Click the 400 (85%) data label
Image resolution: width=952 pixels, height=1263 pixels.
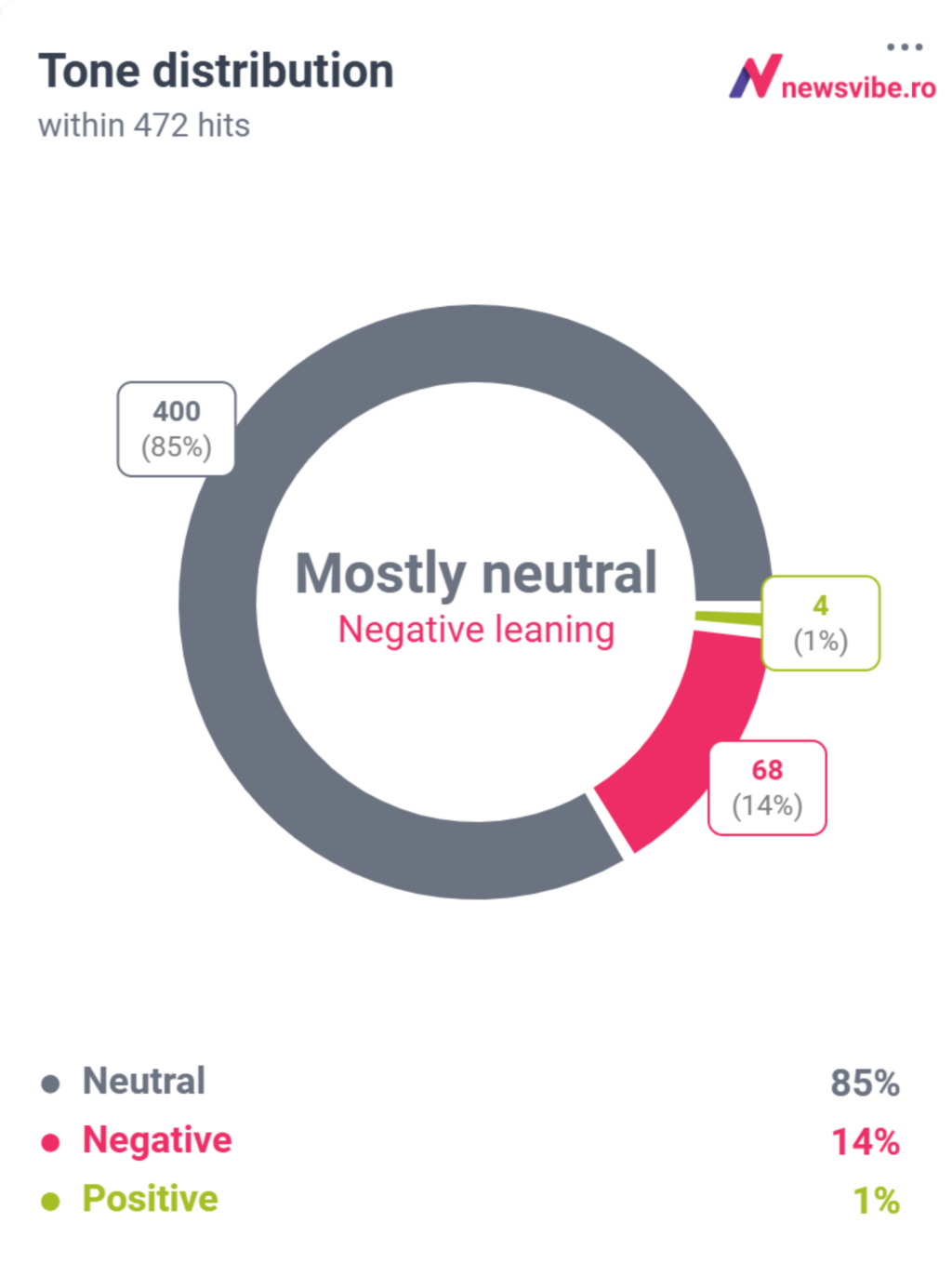[177, 429]
